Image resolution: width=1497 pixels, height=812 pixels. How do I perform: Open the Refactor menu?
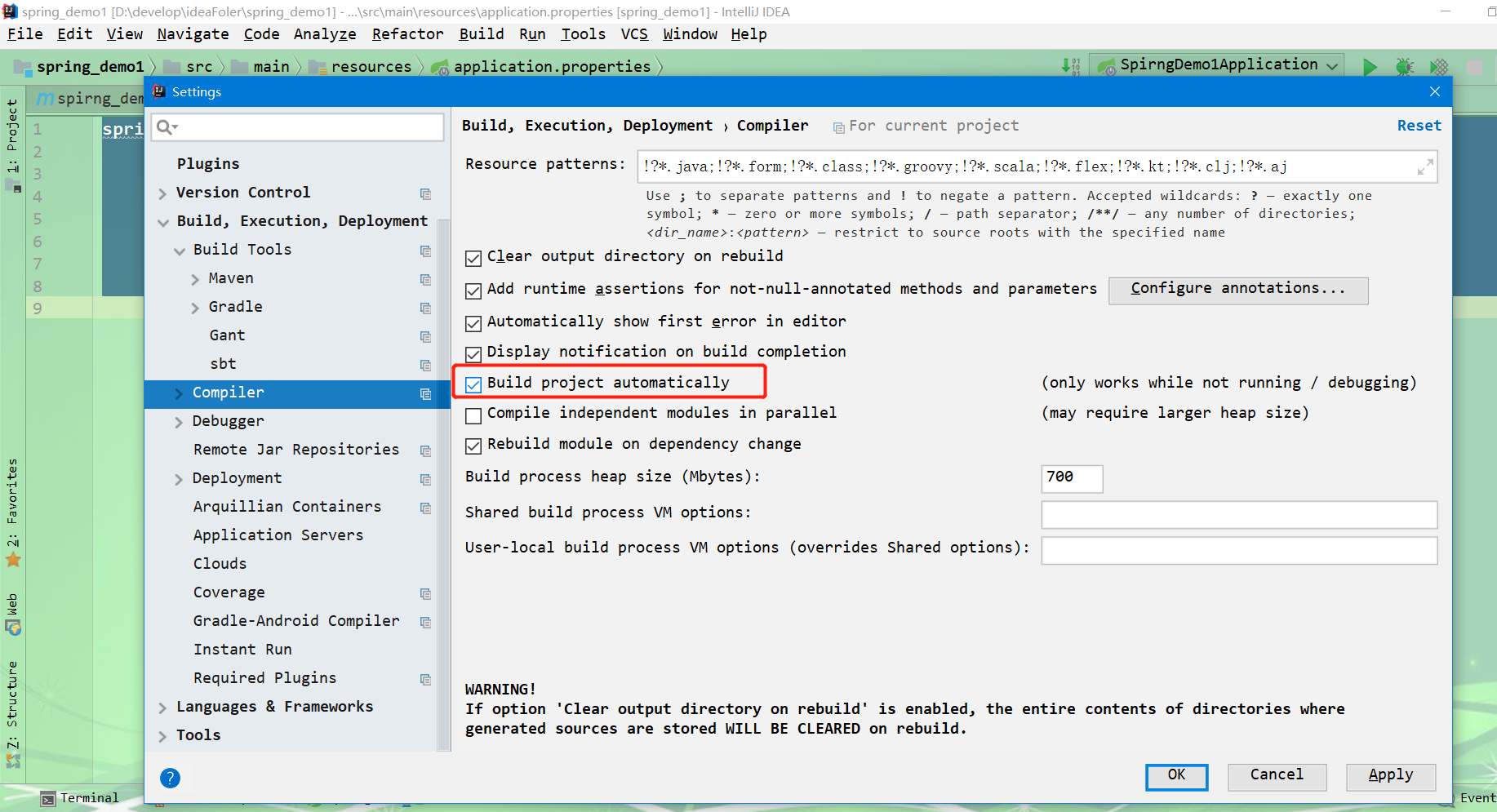pyautogui.click(x=407, y=34)
